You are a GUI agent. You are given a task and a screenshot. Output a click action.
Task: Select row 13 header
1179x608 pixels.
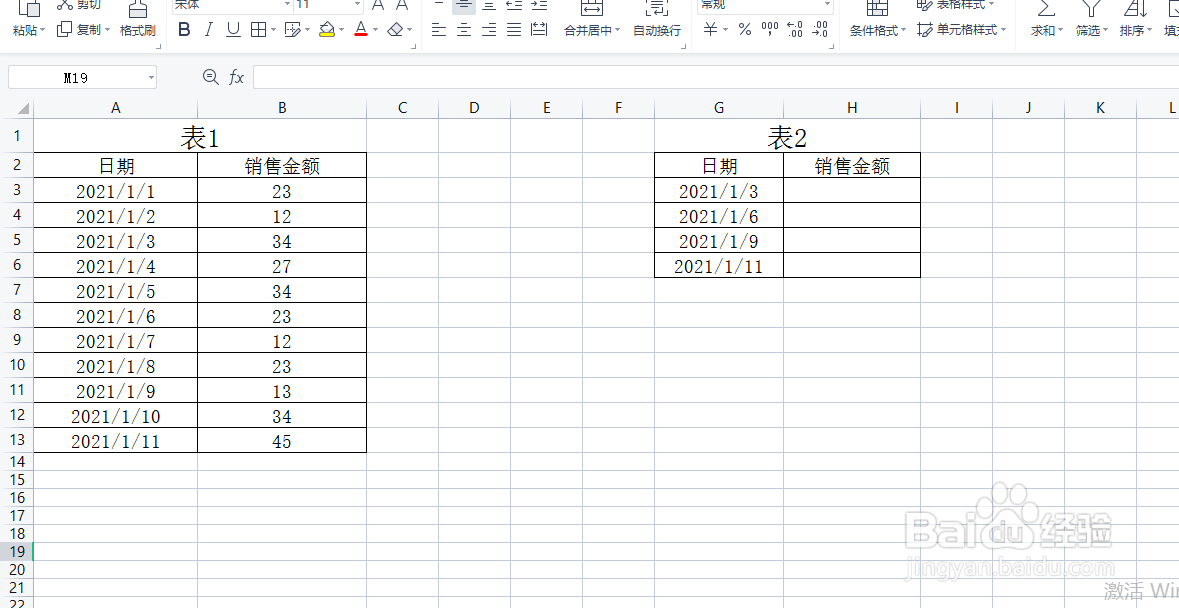(17, 440)
